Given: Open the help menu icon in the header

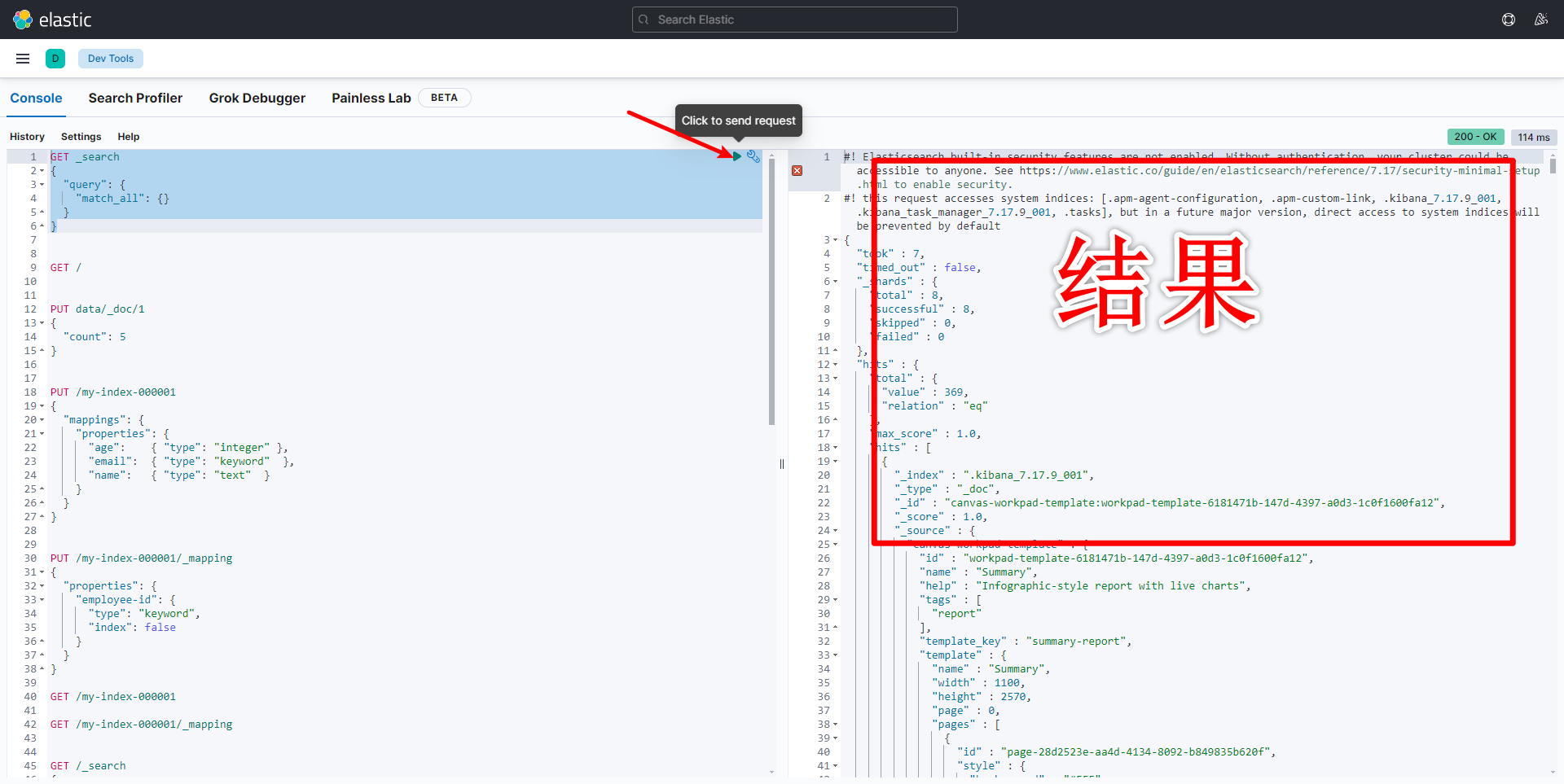Looking at the screenshot, I should 1509,20.
